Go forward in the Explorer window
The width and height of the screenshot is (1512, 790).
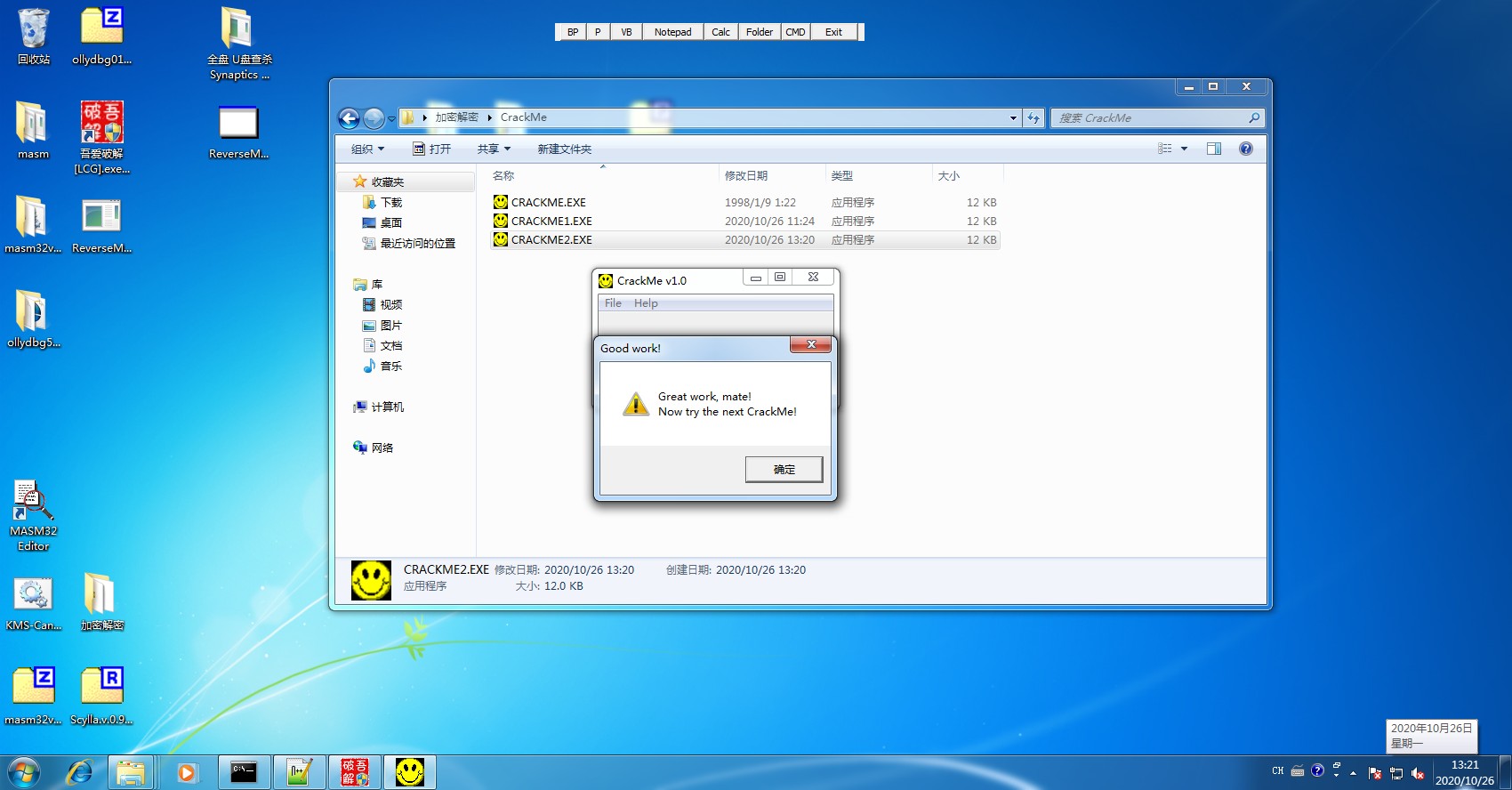(374, 117)
